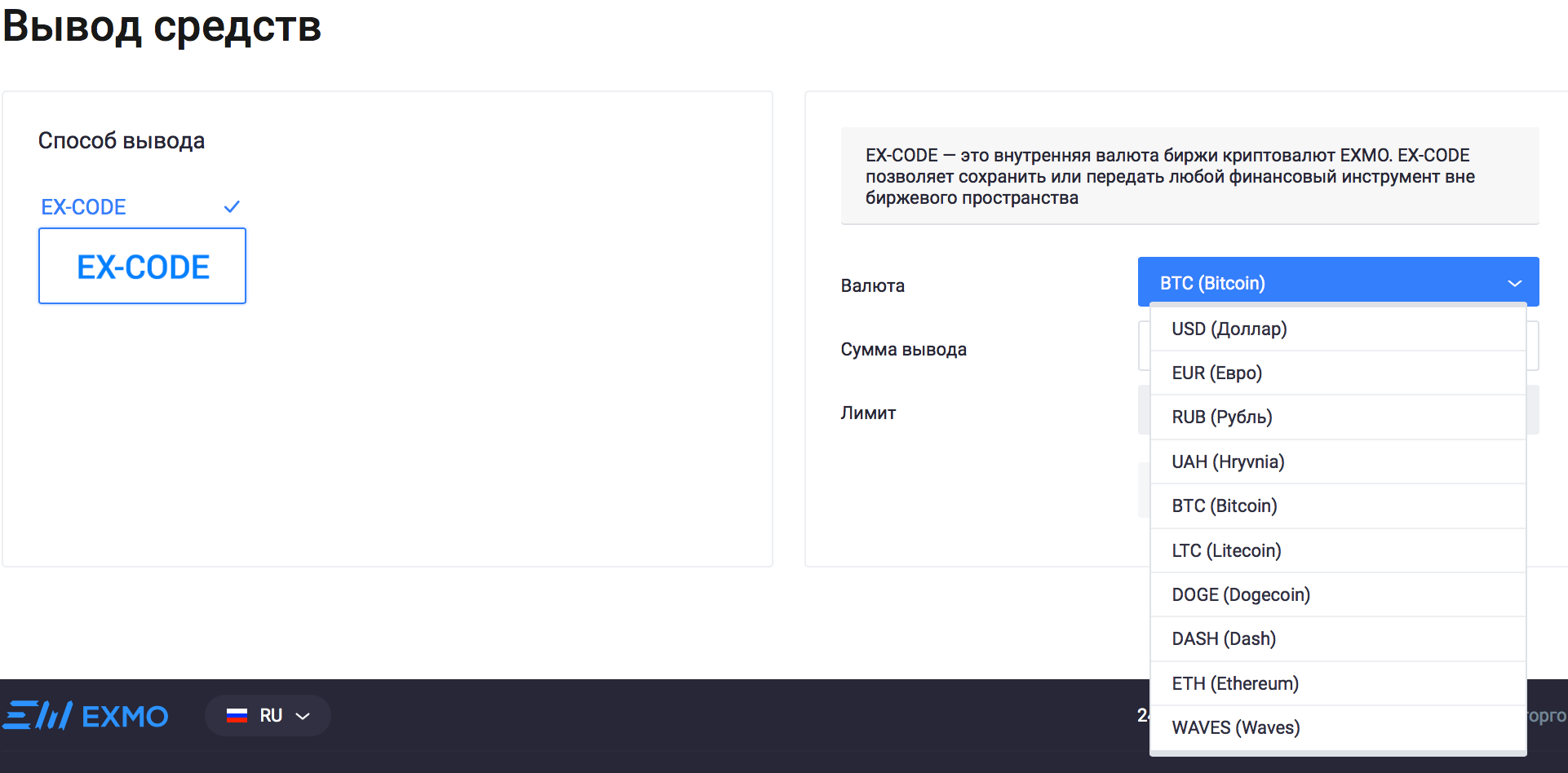Click the 'Способ вывода' heading
This screenshot has width=1568, height=773.
(122, 141)
